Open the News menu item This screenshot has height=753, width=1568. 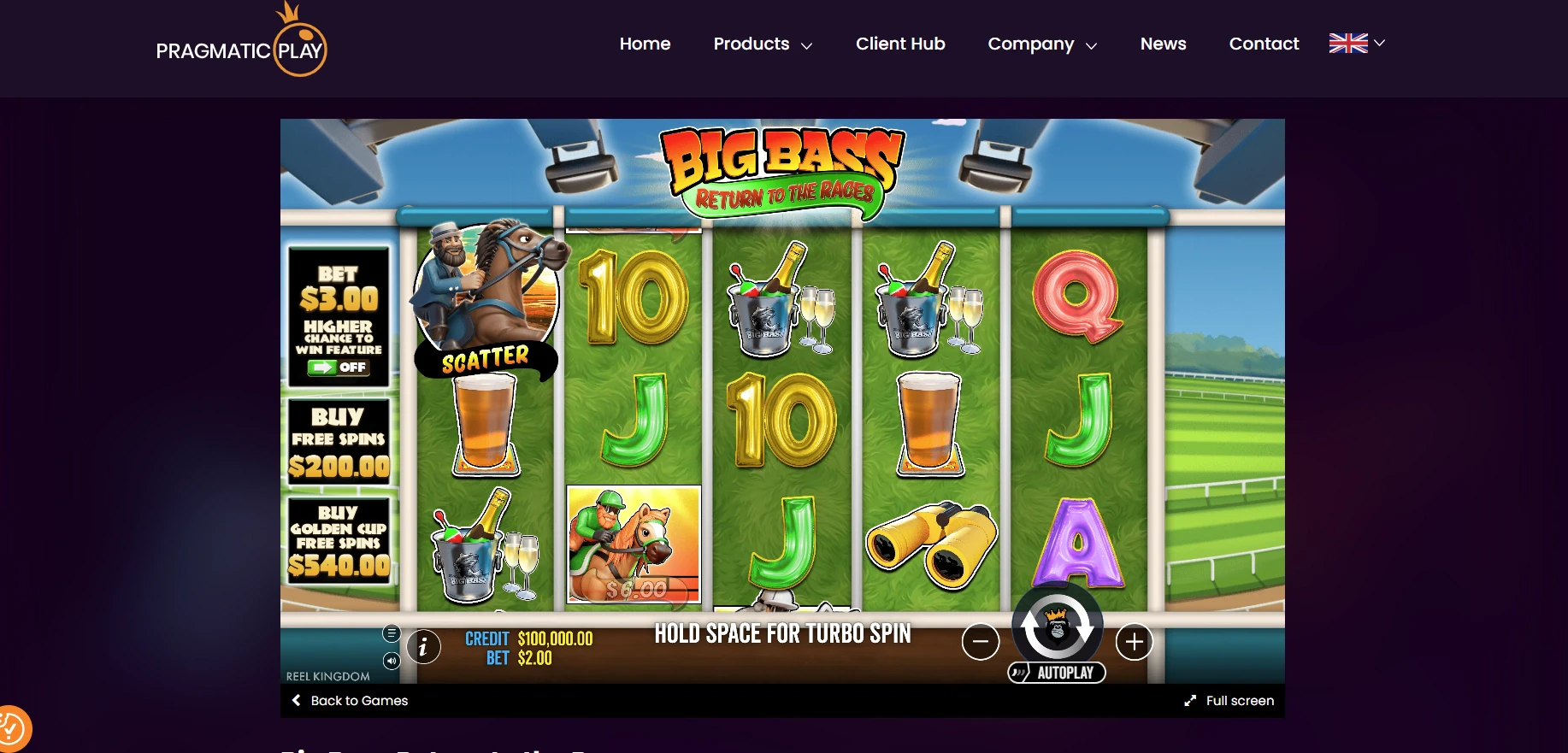click(x=1163, y=44)
